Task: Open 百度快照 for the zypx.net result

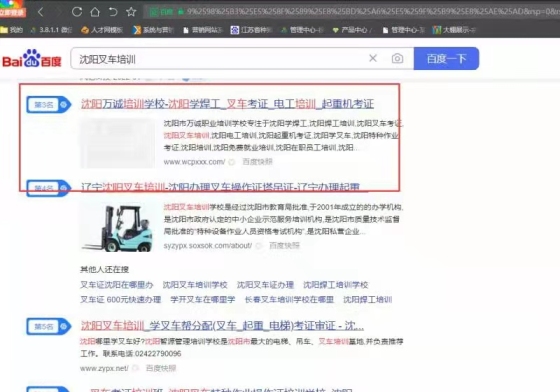Action: point(161,368)
